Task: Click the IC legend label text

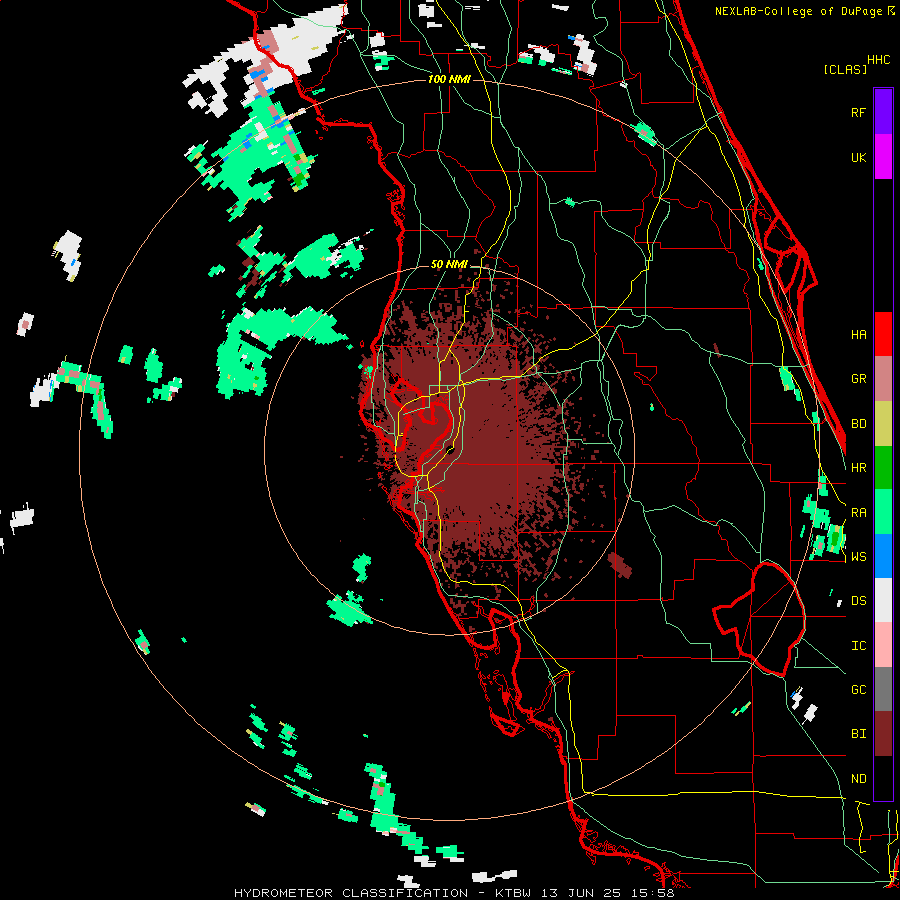Action: point(858,646)
